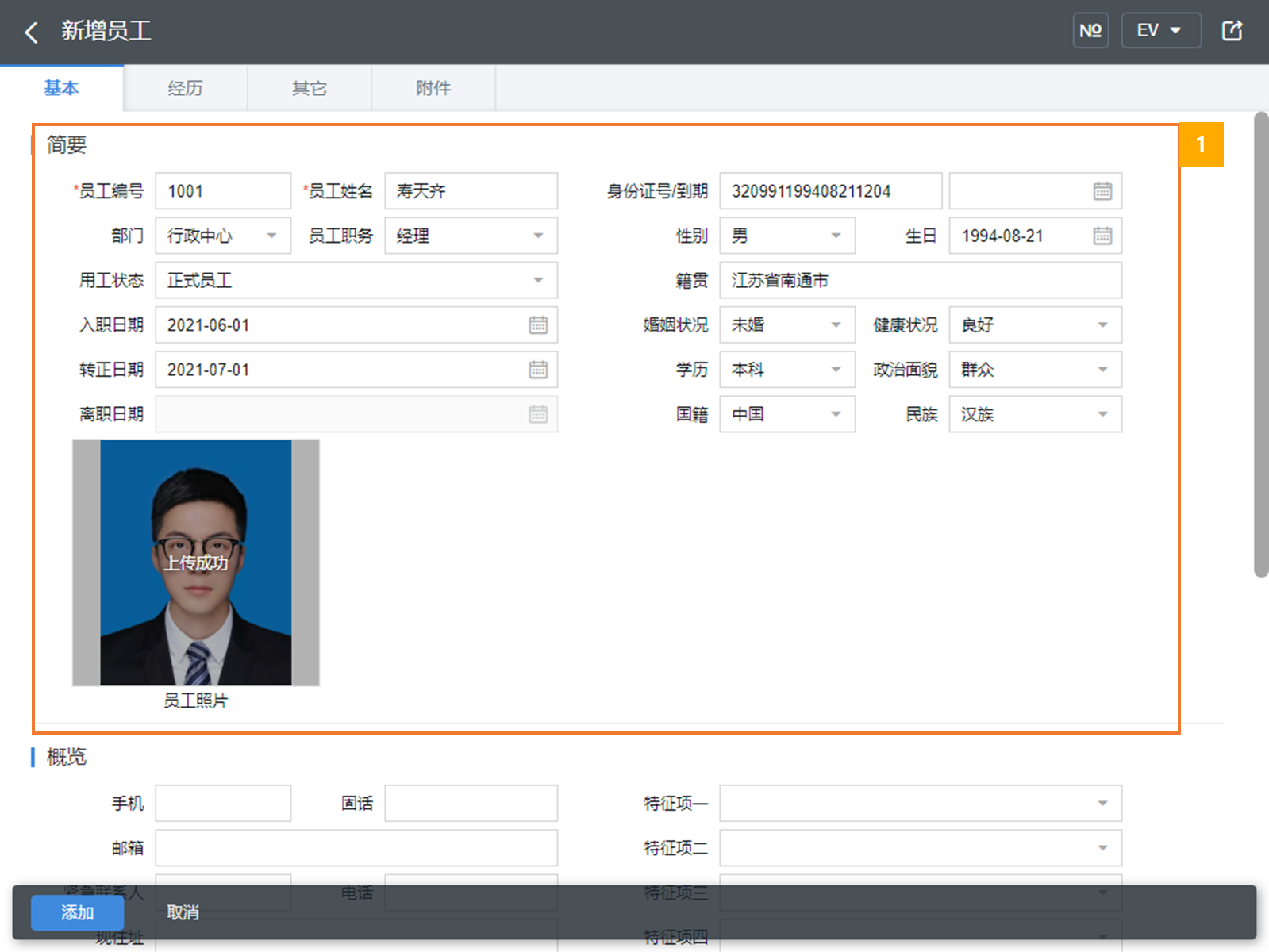The height and width of the screenshot is (952, 1269).
Task: Switch to the 附件 tab
Action: click(x=433, y=88)
